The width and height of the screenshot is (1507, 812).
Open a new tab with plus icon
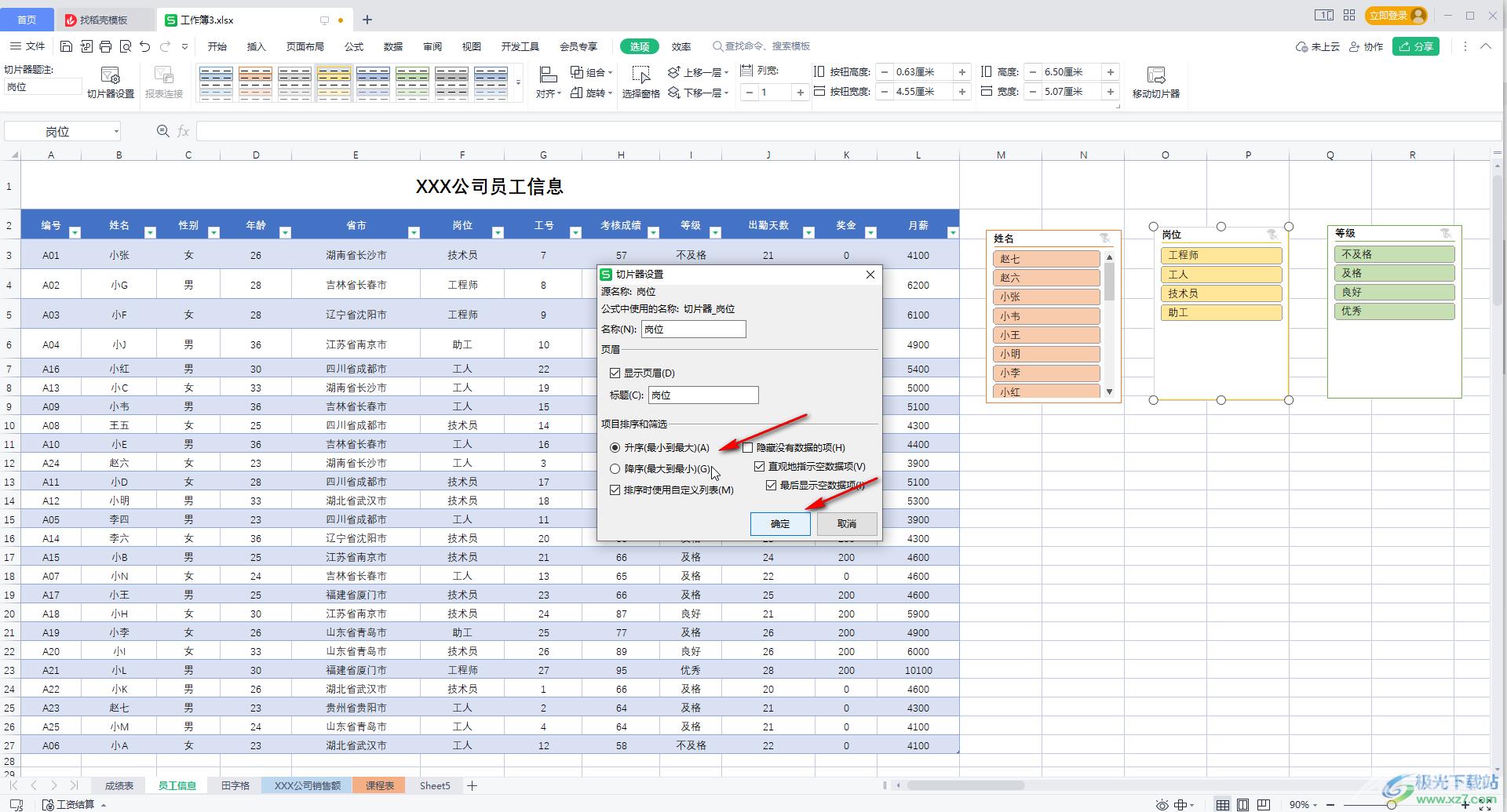pos(367,20)
